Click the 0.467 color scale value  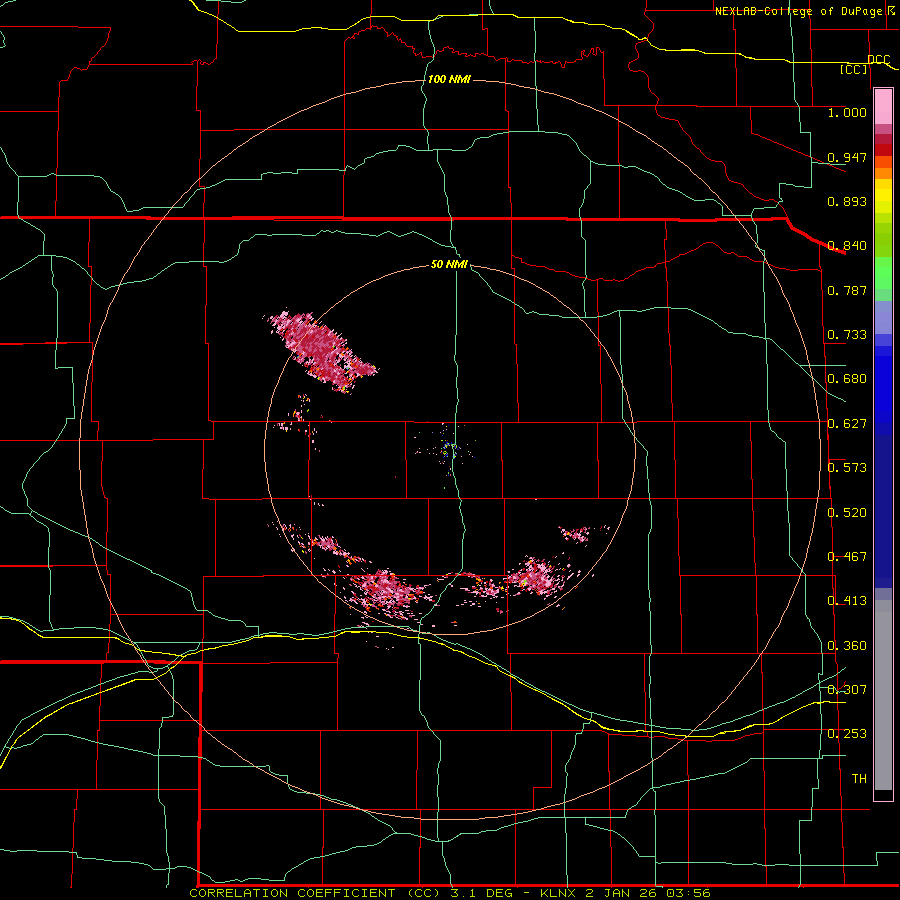point(847,557)
